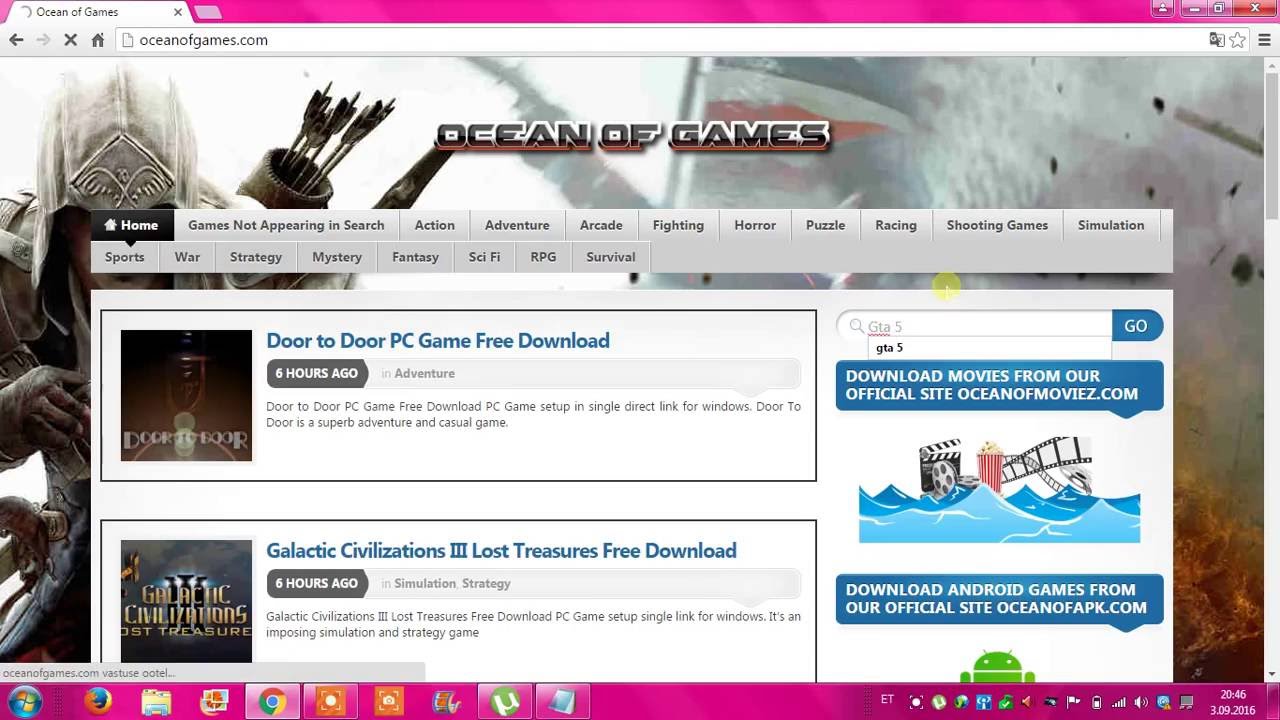1280x720 pixels.
Task: Open the Mystery category
Action: (x=337, y=257)
